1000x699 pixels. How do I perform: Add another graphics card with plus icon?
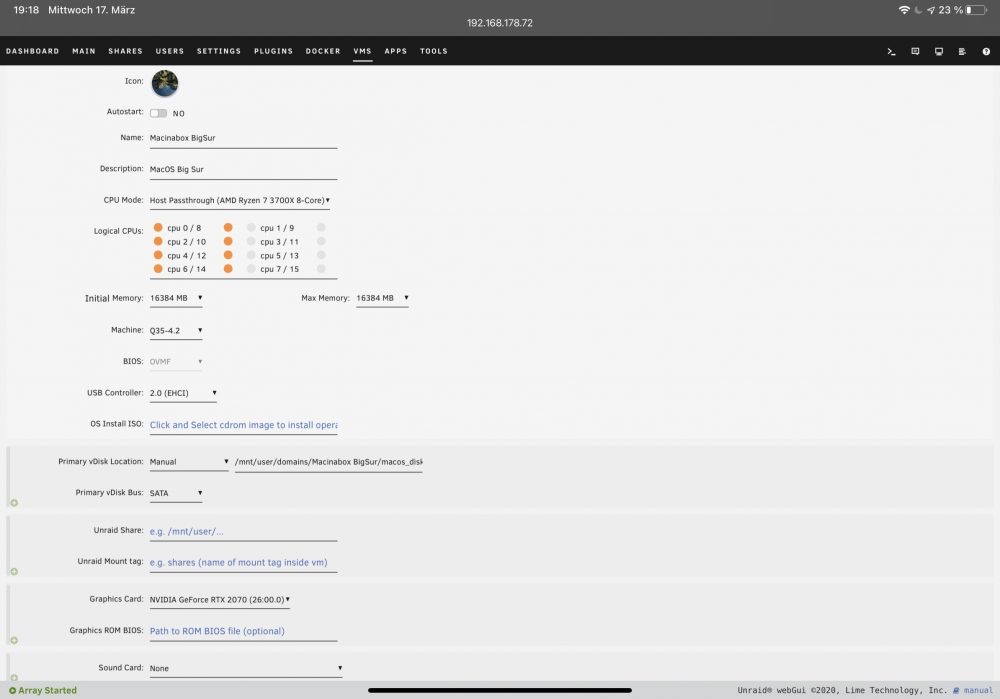(14, 640)
